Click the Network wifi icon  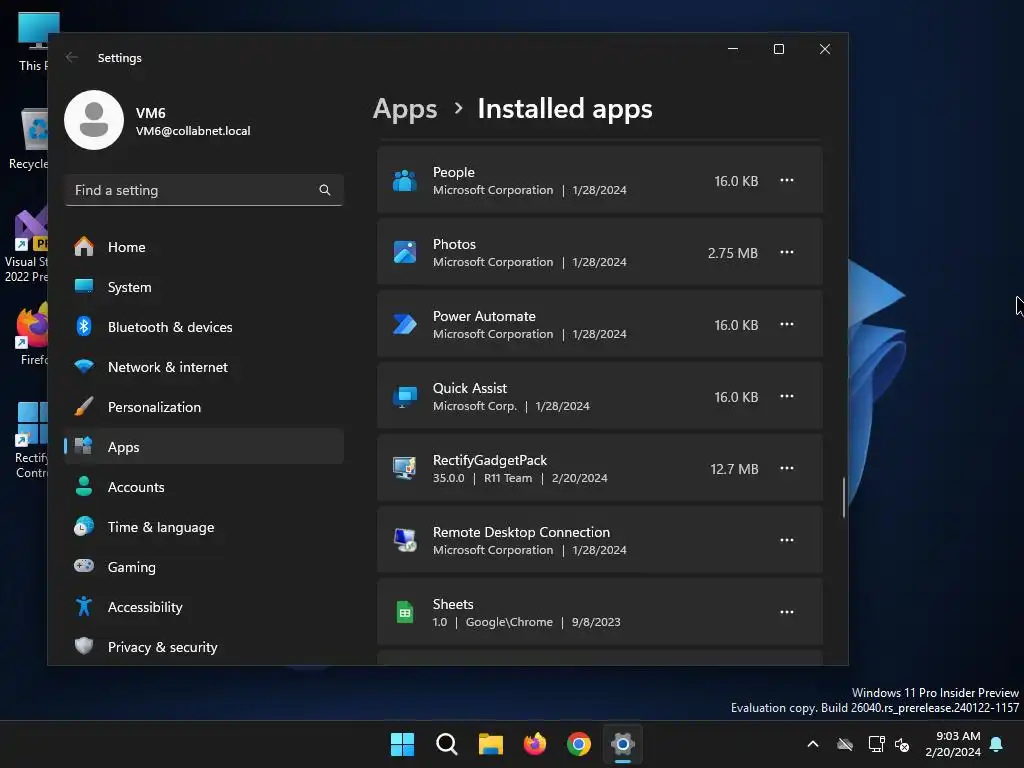click(84, 366)
